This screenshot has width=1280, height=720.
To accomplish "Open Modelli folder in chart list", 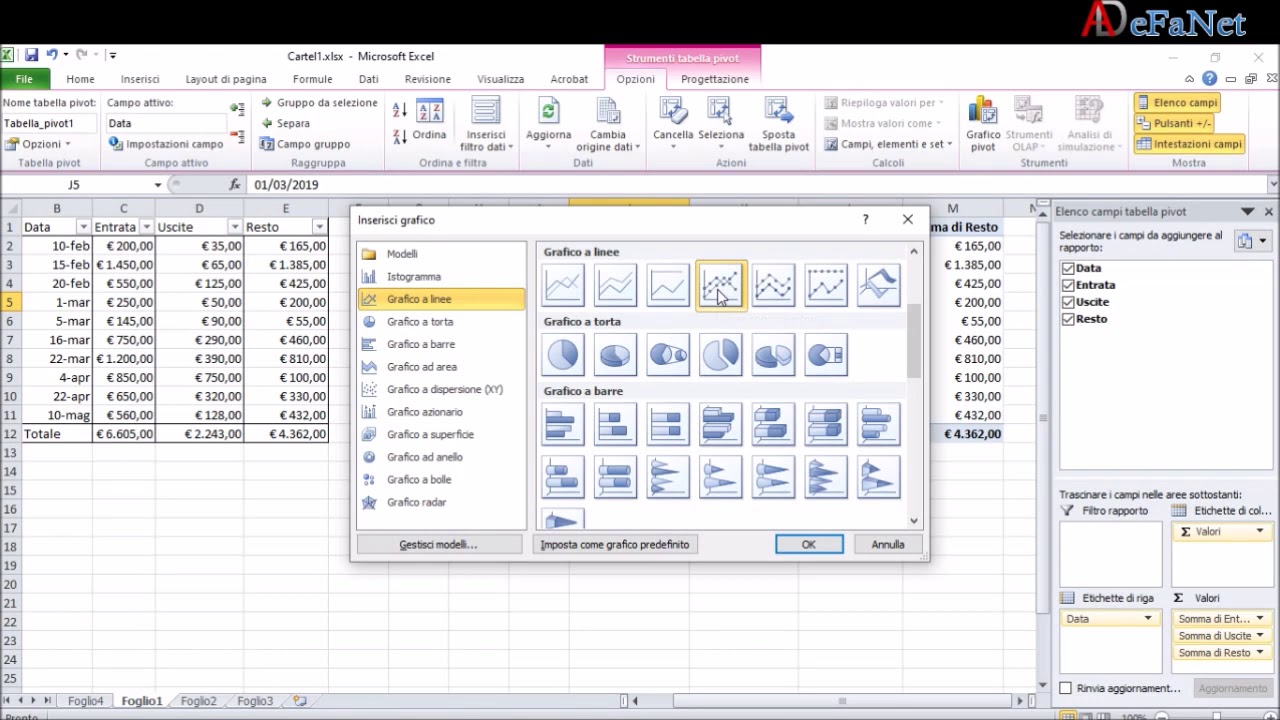I will pyautogui.click(x=402, y=254).
